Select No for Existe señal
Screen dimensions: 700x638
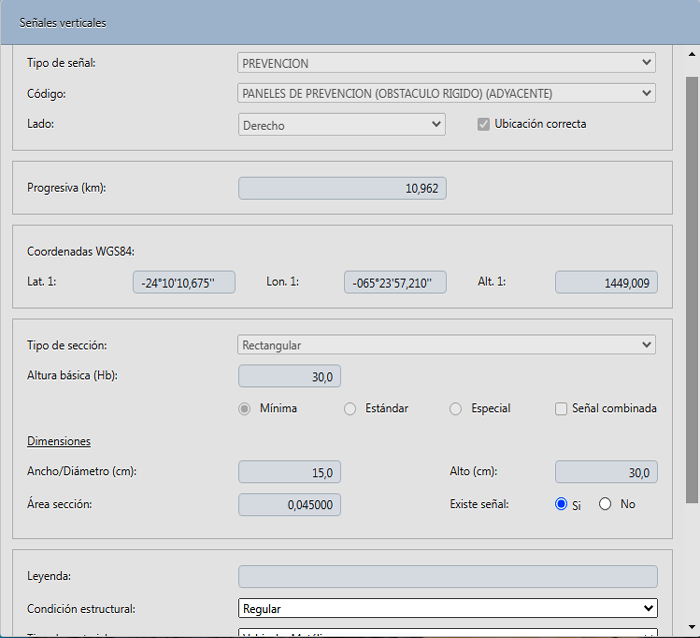605,504
